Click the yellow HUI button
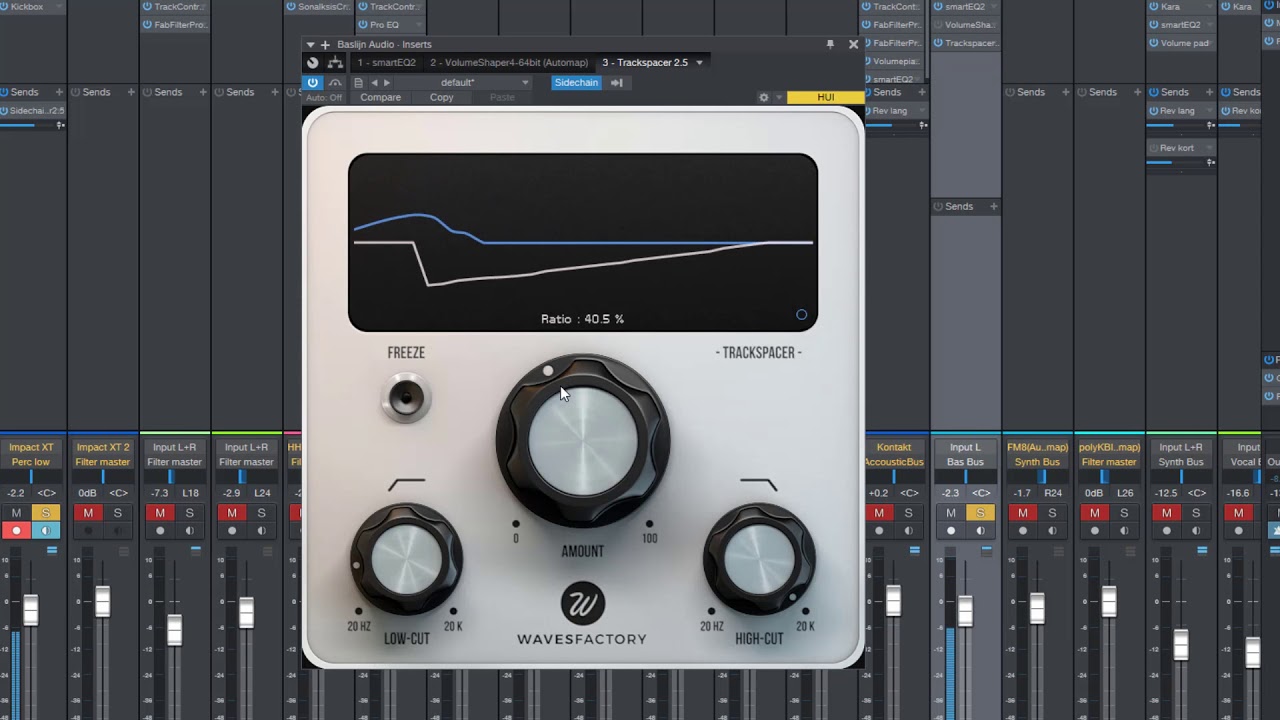1280x720 pixels. coord(825,98)
